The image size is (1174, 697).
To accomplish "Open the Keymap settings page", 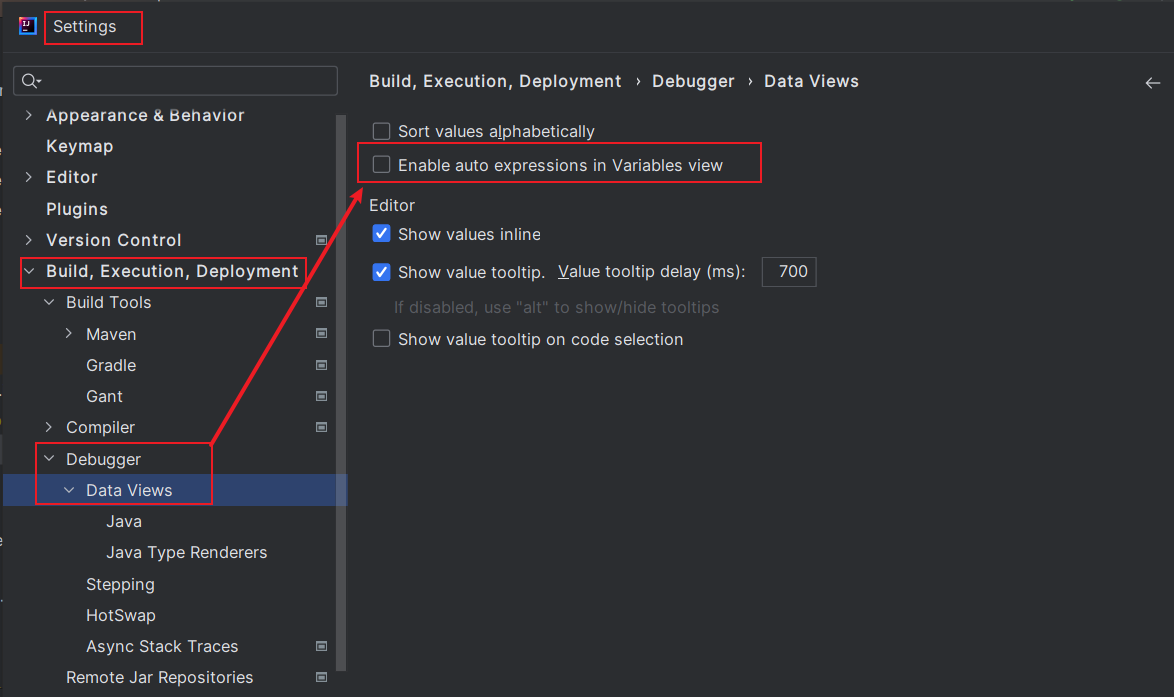I will (79, 146).
